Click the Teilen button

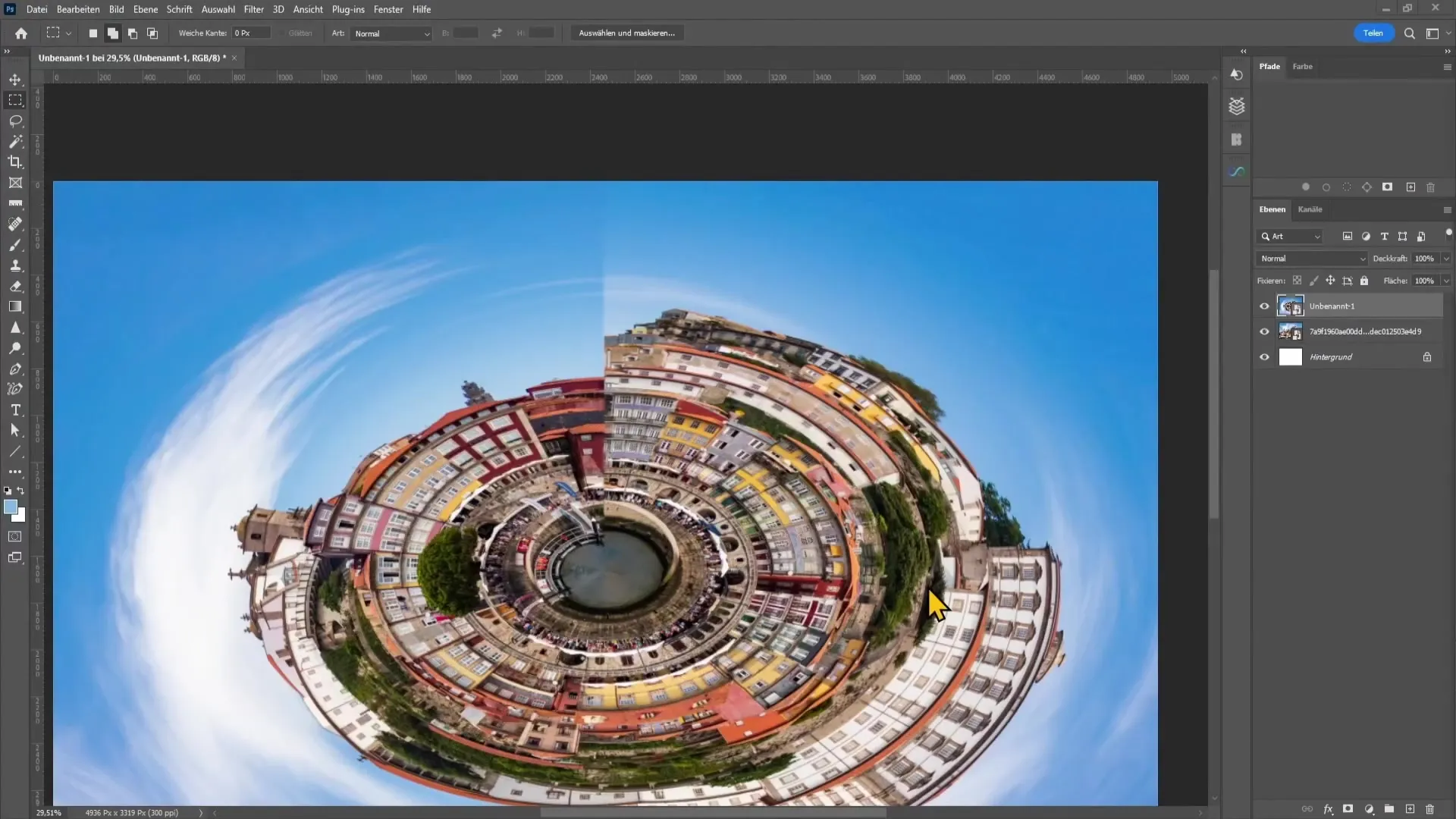1373,33
